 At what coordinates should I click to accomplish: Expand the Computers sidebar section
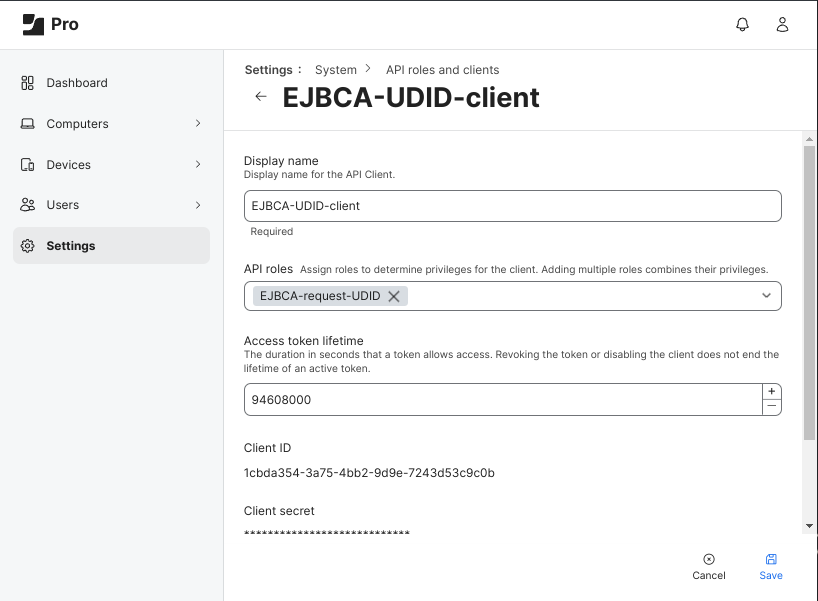pyautogui.click(x=200, y=123)
